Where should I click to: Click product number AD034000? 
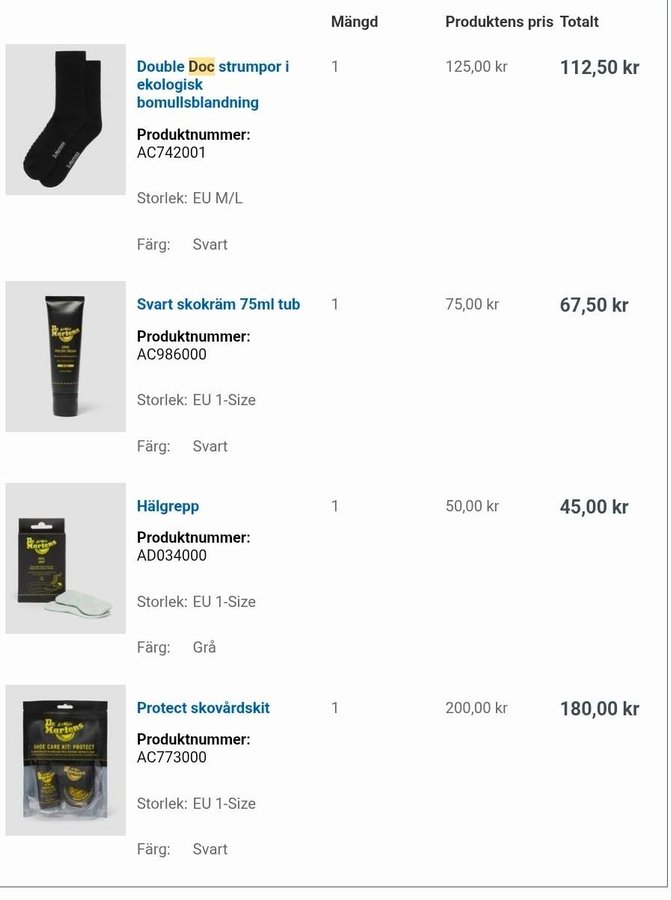(x=171, y=555)
